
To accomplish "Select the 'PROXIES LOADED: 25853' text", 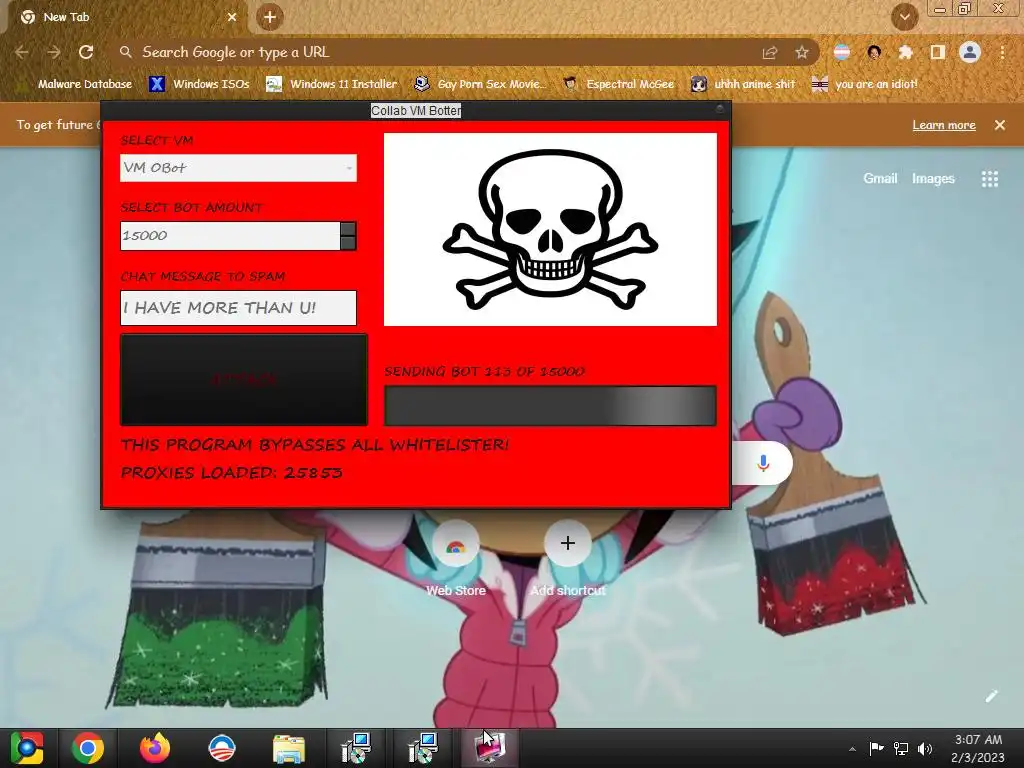I will 231,473.
